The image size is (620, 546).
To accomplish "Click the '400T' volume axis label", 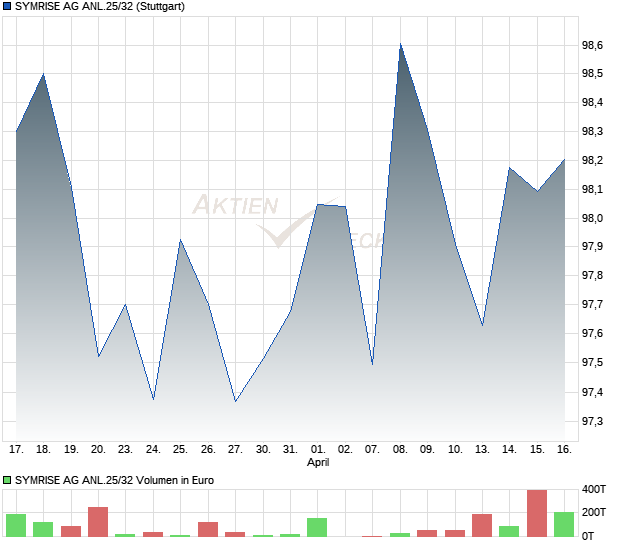I will point(594,489).
